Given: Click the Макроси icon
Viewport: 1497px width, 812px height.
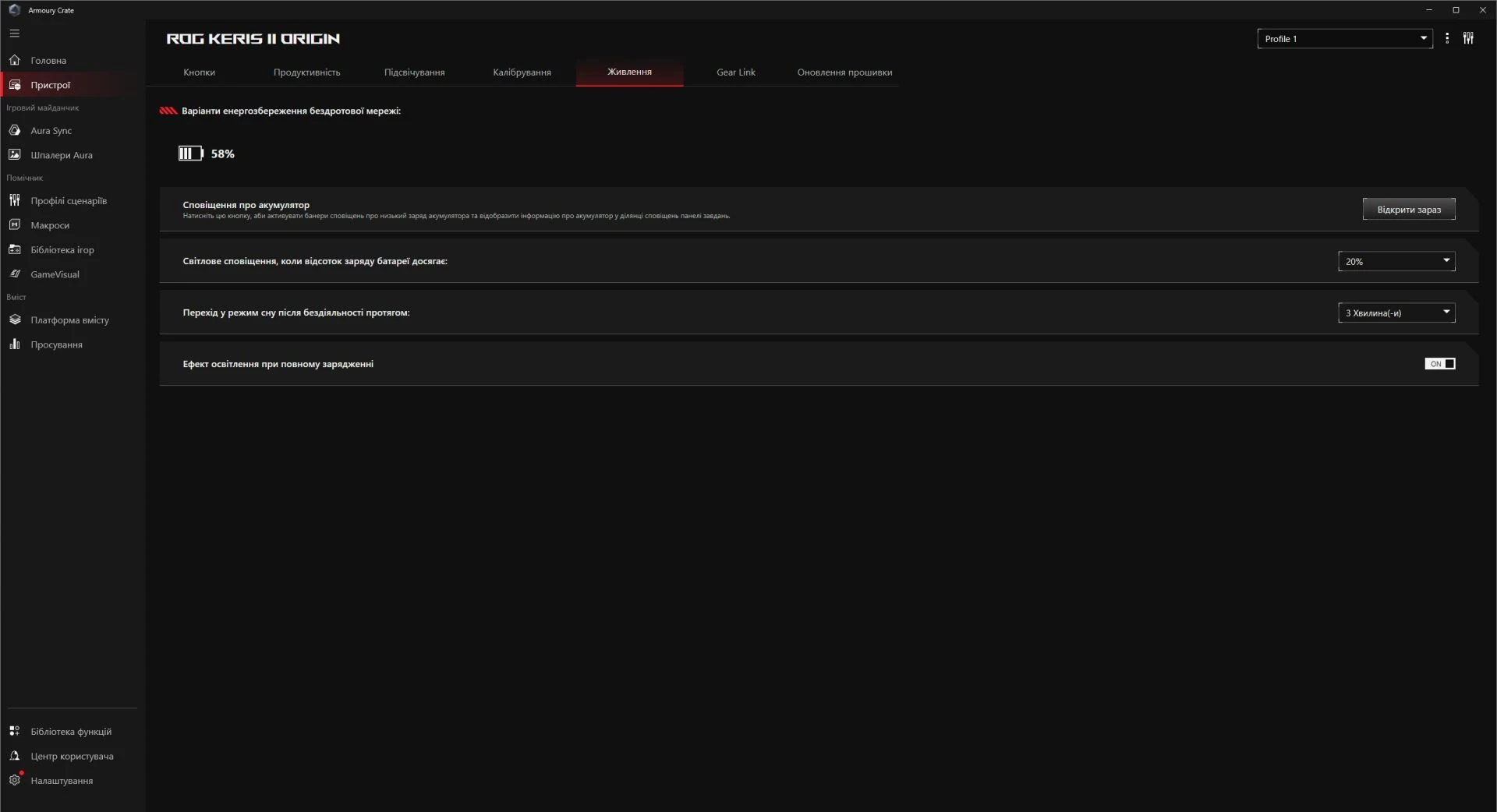Looking at the screenshot, I should [14, 225].
